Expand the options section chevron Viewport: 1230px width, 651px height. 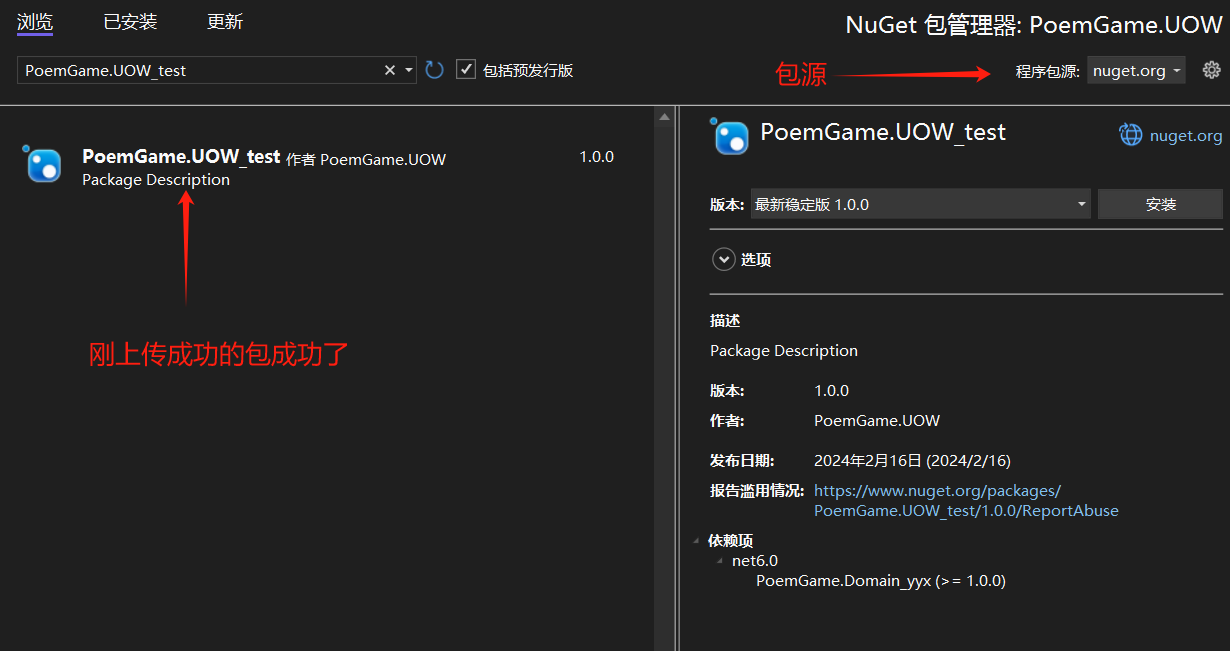click(x=723, y=259)
